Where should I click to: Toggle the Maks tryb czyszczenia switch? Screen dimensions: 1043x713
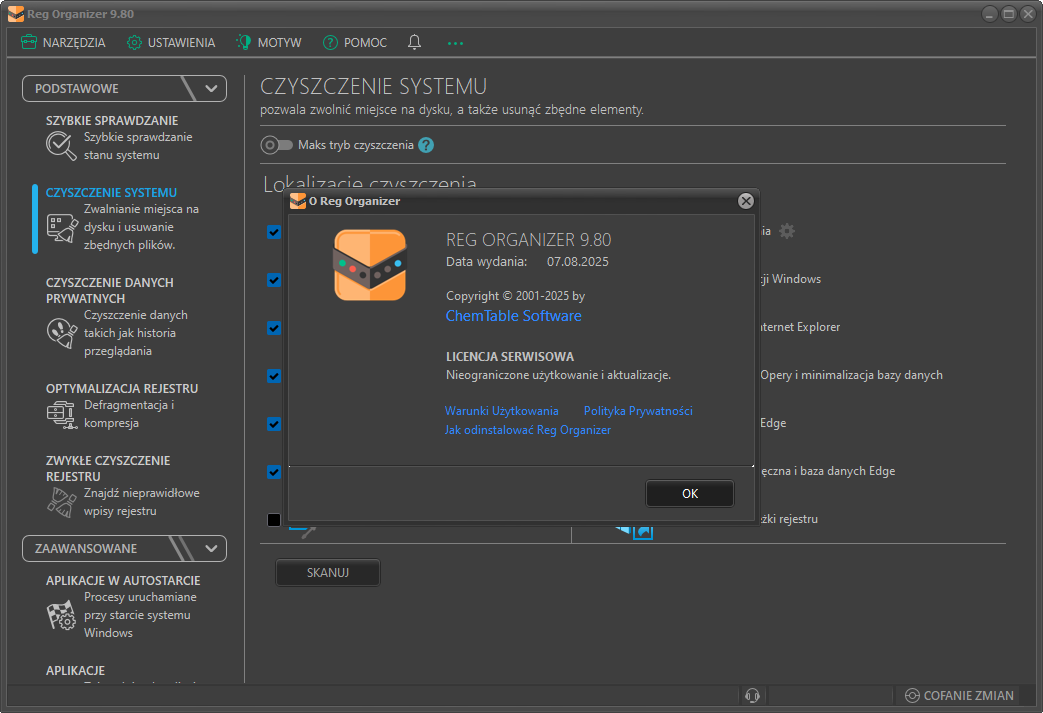tap(276, 145)
